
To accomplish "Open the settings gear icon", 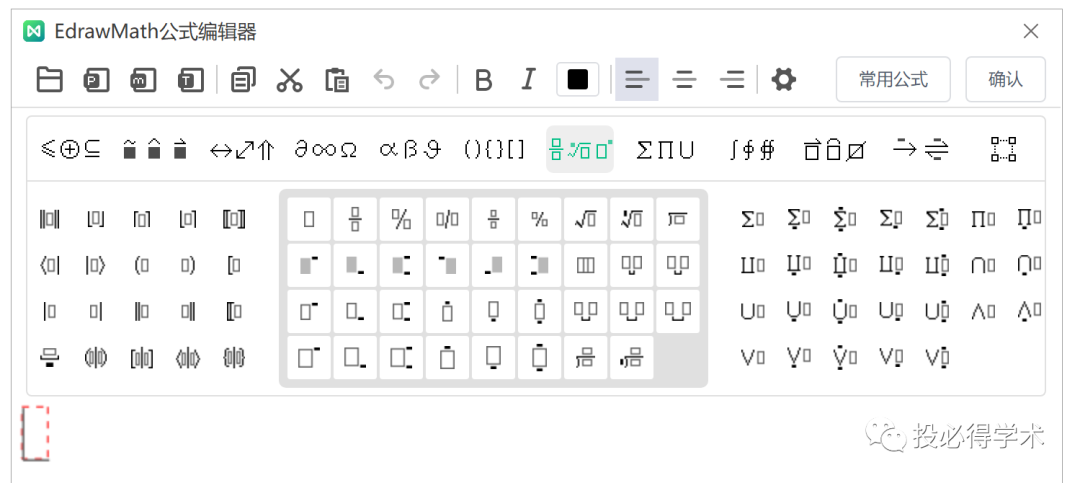I will tap(783, 80).
